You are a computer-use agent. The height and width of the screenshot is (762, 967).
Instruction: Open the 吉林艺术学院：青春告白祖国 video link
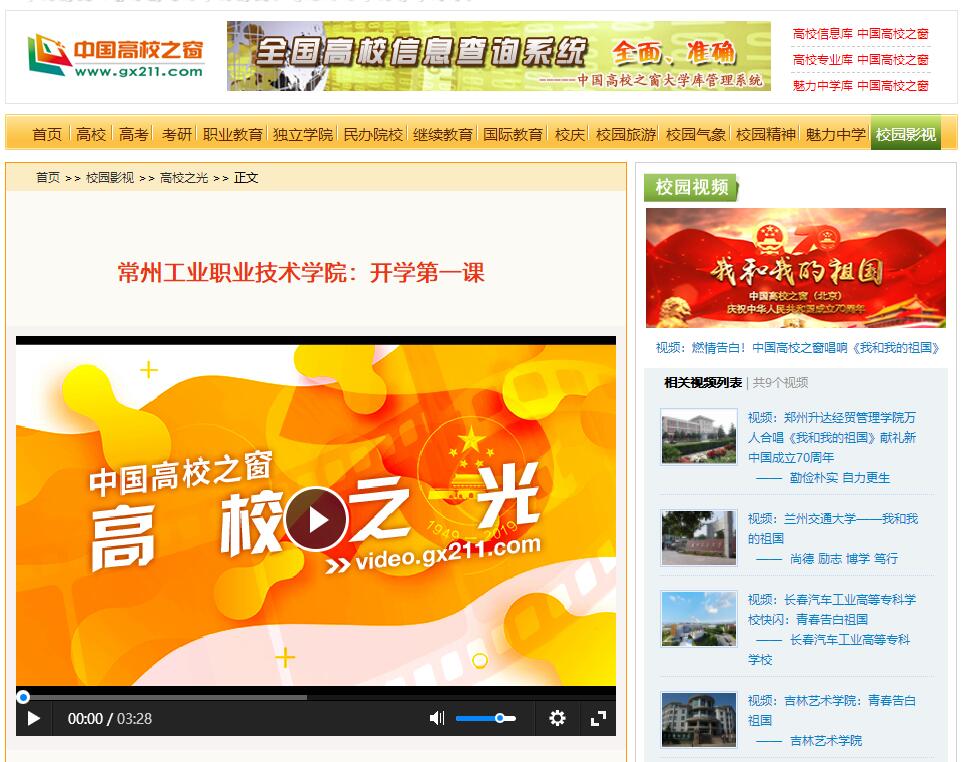(x=832, y=710)
